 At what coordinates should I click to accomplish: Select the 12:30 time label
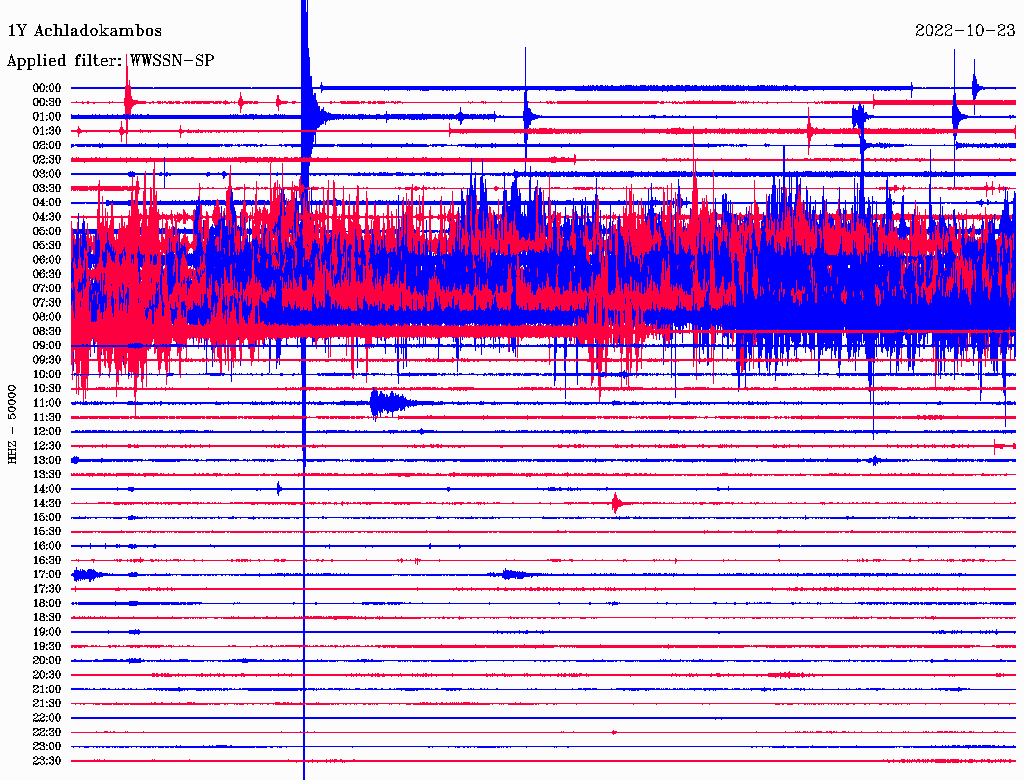47,446
